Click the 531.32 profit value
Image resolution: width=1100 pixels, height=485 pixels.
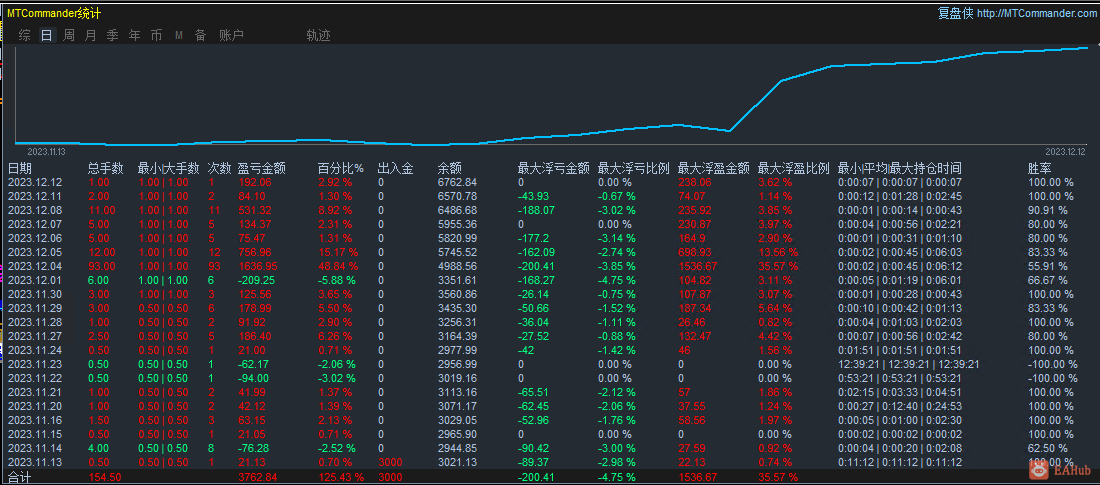click(x=255, y=210)
